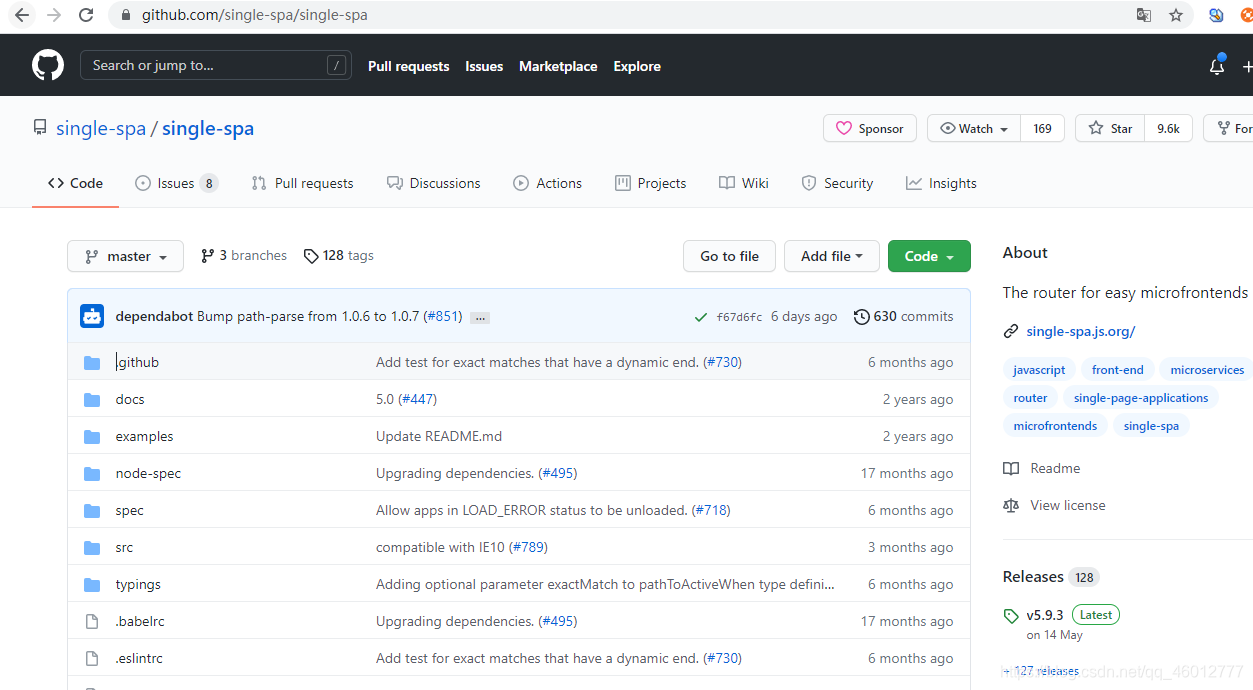Open the green Code button
Viewport: 1253px width, 690px height.
pyautogui.click(x=928, y=255)
